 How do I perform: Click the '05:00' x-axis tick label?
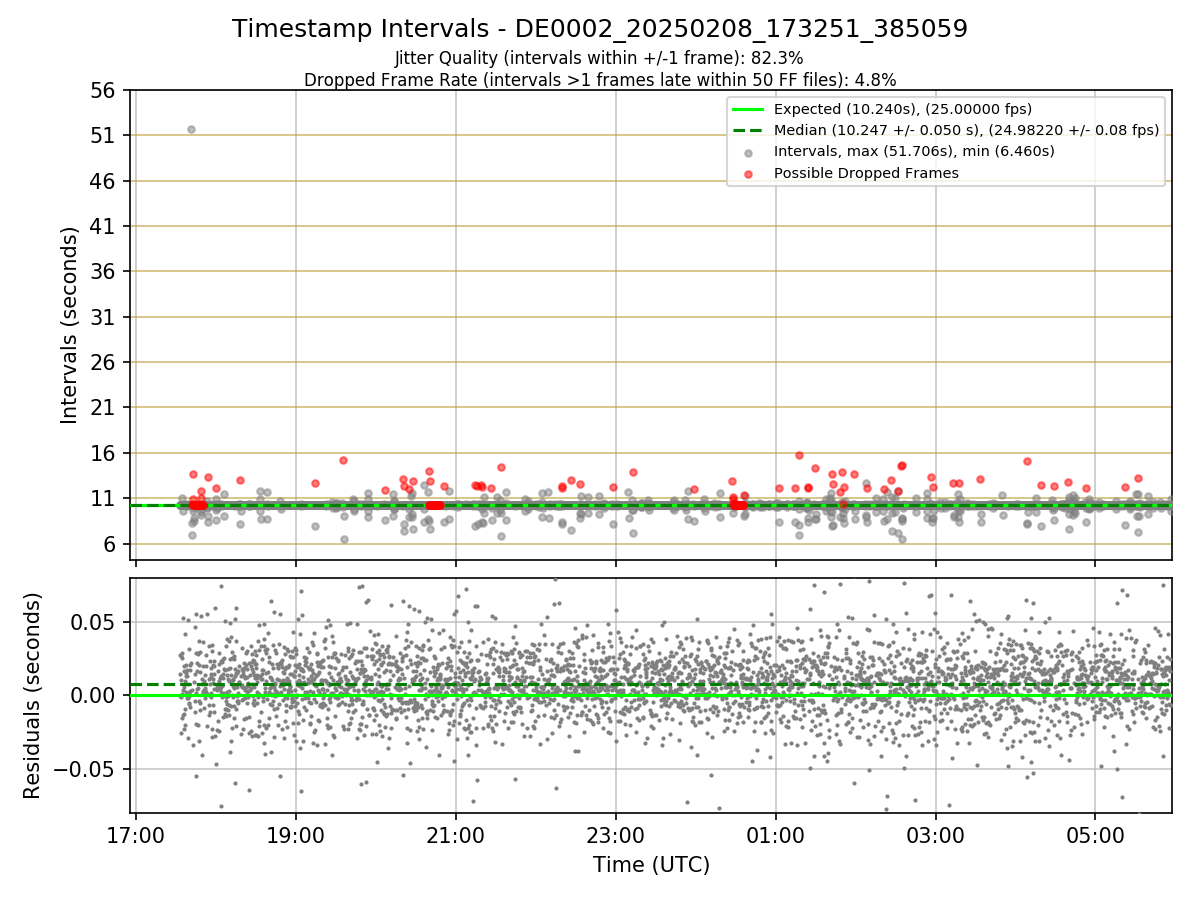1095,834
